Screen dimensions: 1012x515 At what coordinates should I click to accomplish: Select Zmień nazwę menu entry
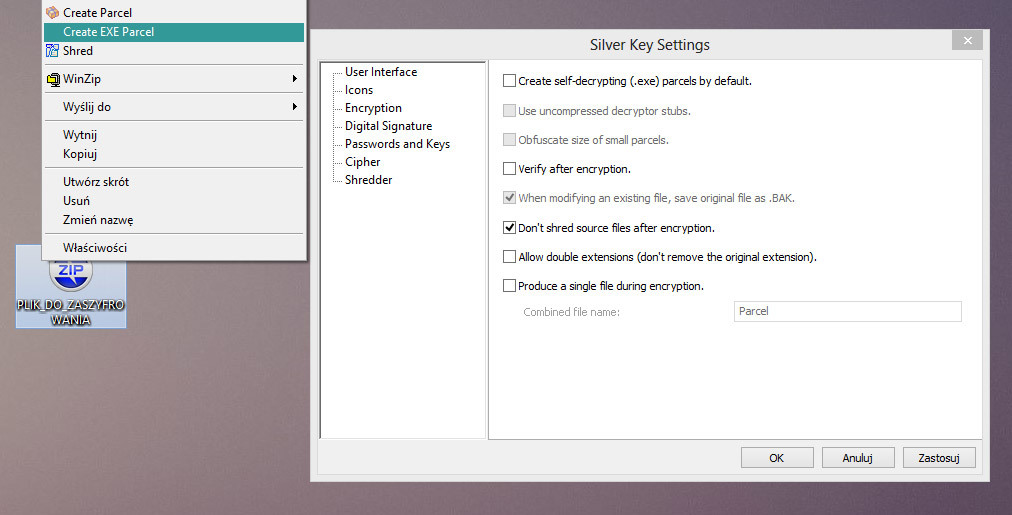(x=174, y=219)
